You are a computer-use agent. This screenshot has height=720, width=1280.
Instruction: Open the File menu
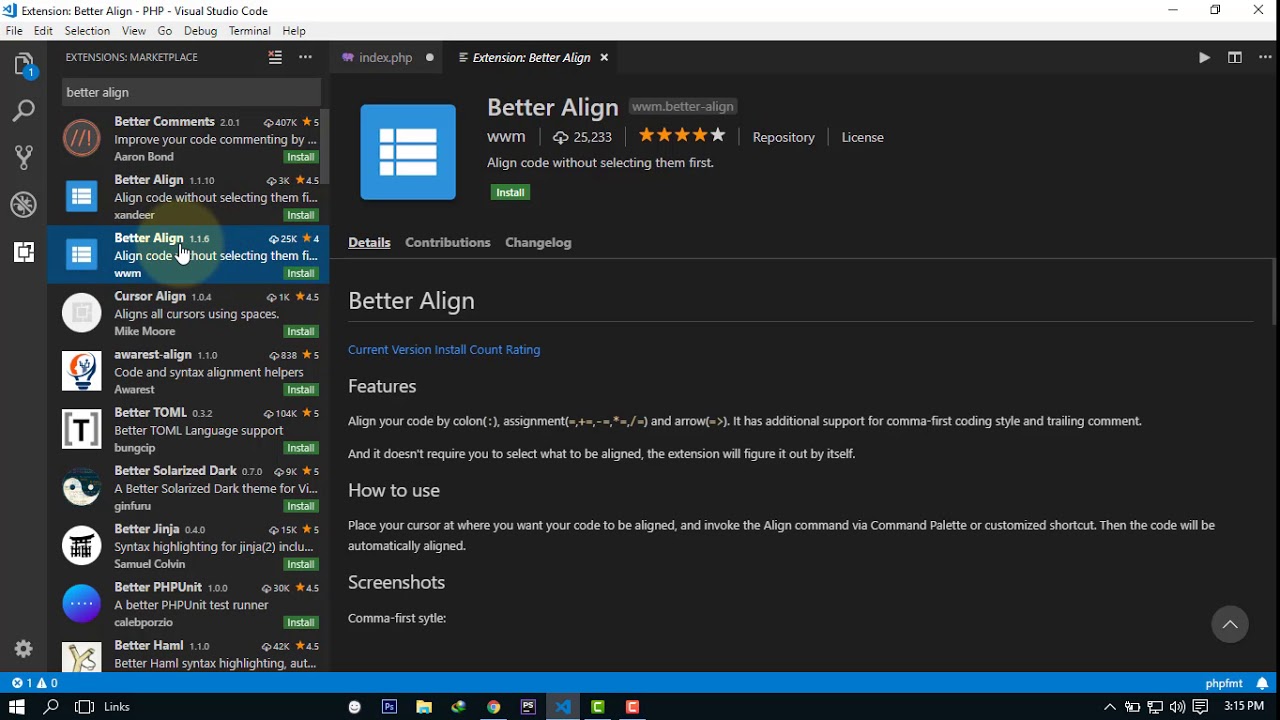14,31
